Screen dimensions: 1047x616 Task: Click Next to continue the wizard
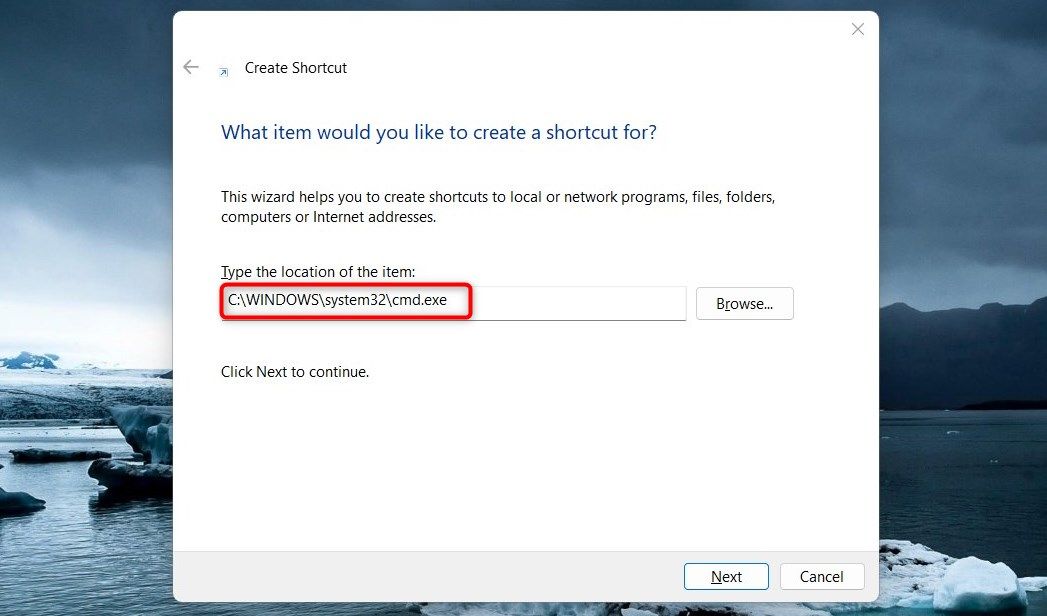click(x=726, y=577)
